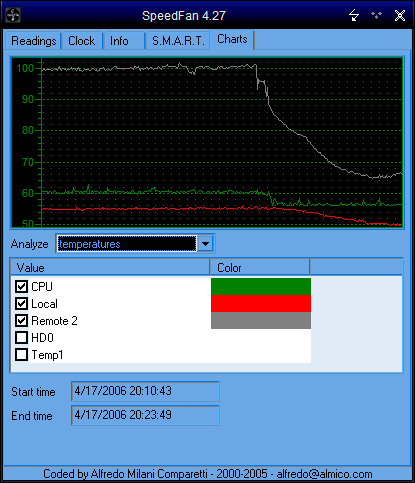415x483 pixels.
Task: Click the HD0 label text
Action: [x=42, y=338]
